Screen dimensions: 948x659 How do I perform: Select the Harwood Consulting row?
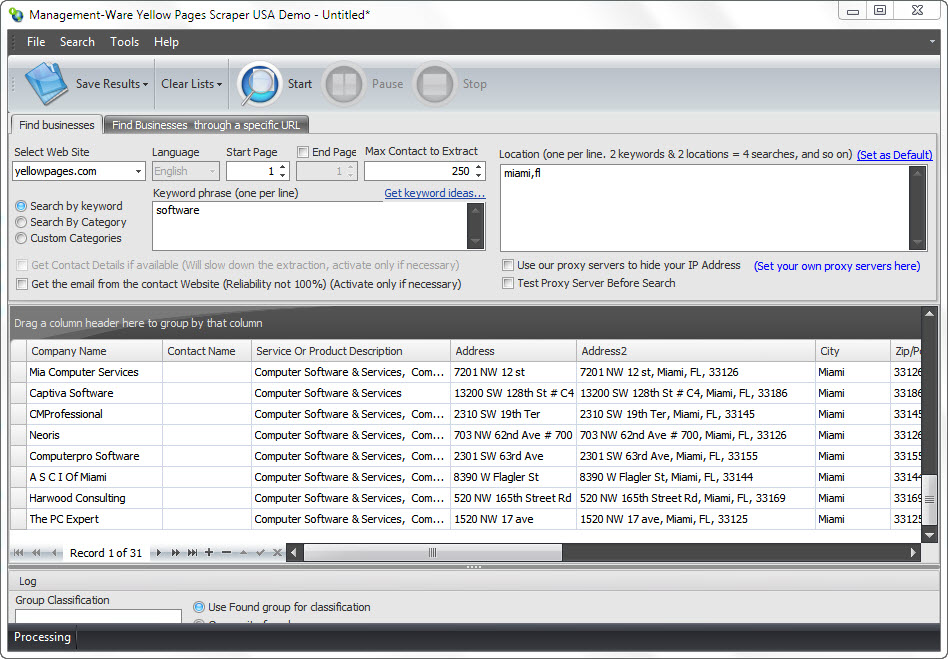pos(466,498)
